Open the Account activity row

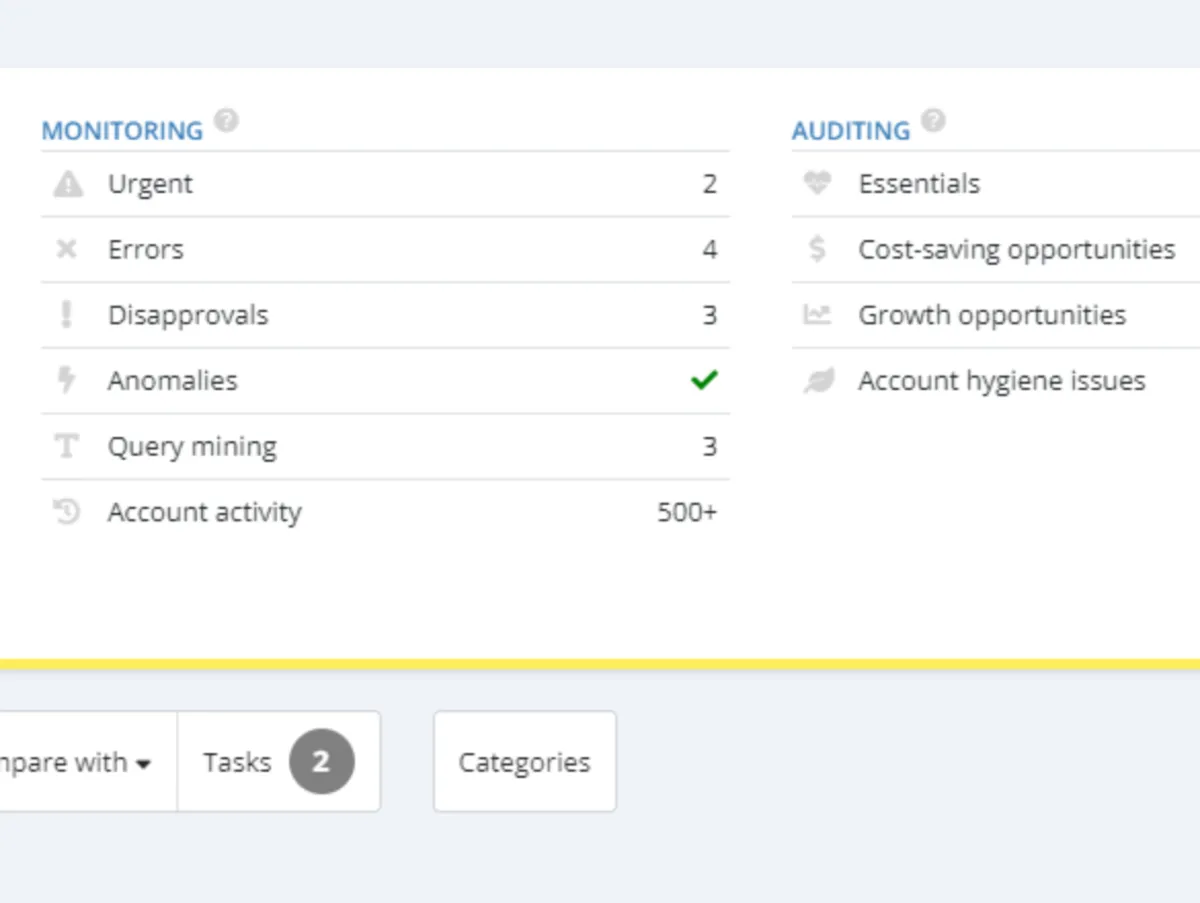click(385, 512)
